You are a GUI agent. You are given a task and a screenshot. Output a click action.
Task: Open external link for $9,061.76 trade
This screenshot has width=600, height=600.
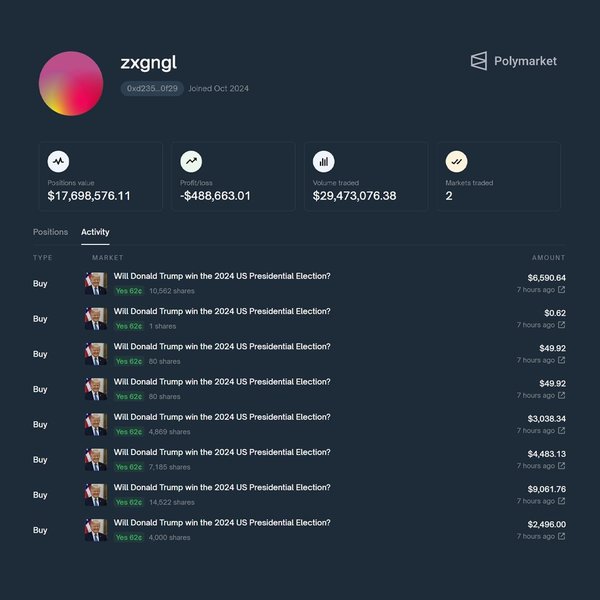[561, 501]
